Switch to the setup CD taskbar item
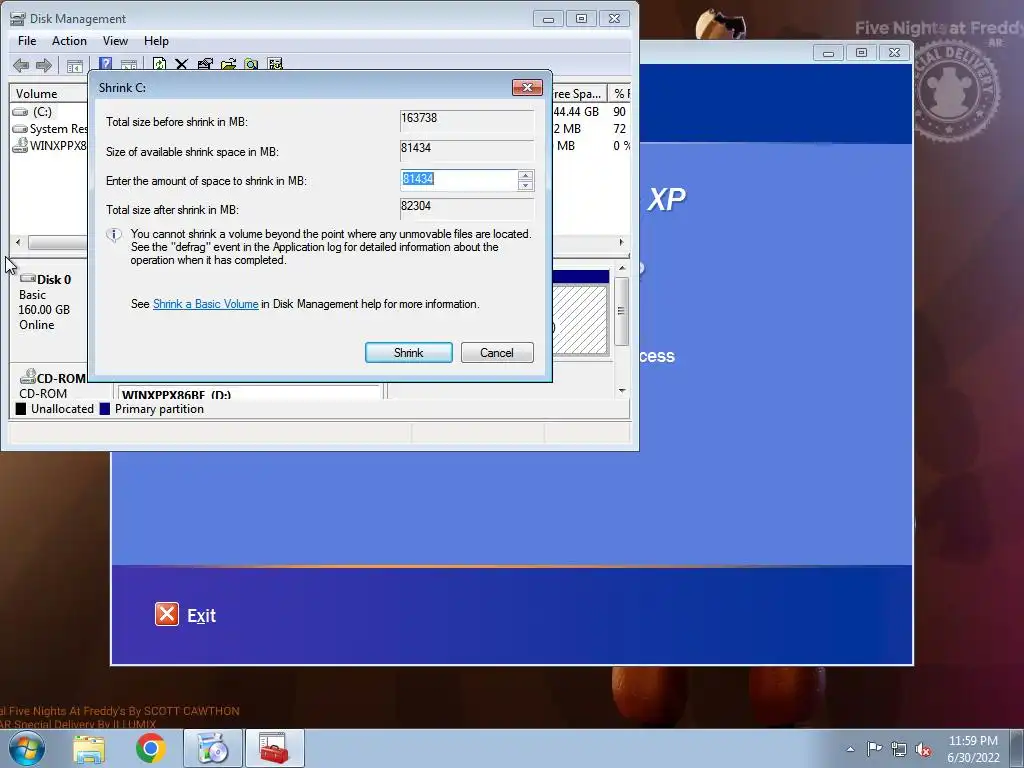The width and height of the screenshot is (1024, 768). (x=212, y=748)
